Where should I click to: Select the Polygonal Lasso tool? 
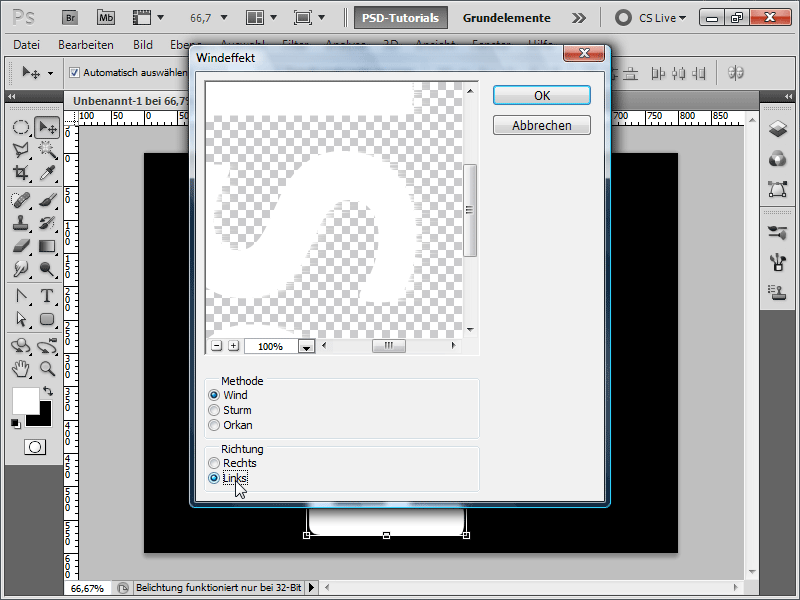(21, 150)
